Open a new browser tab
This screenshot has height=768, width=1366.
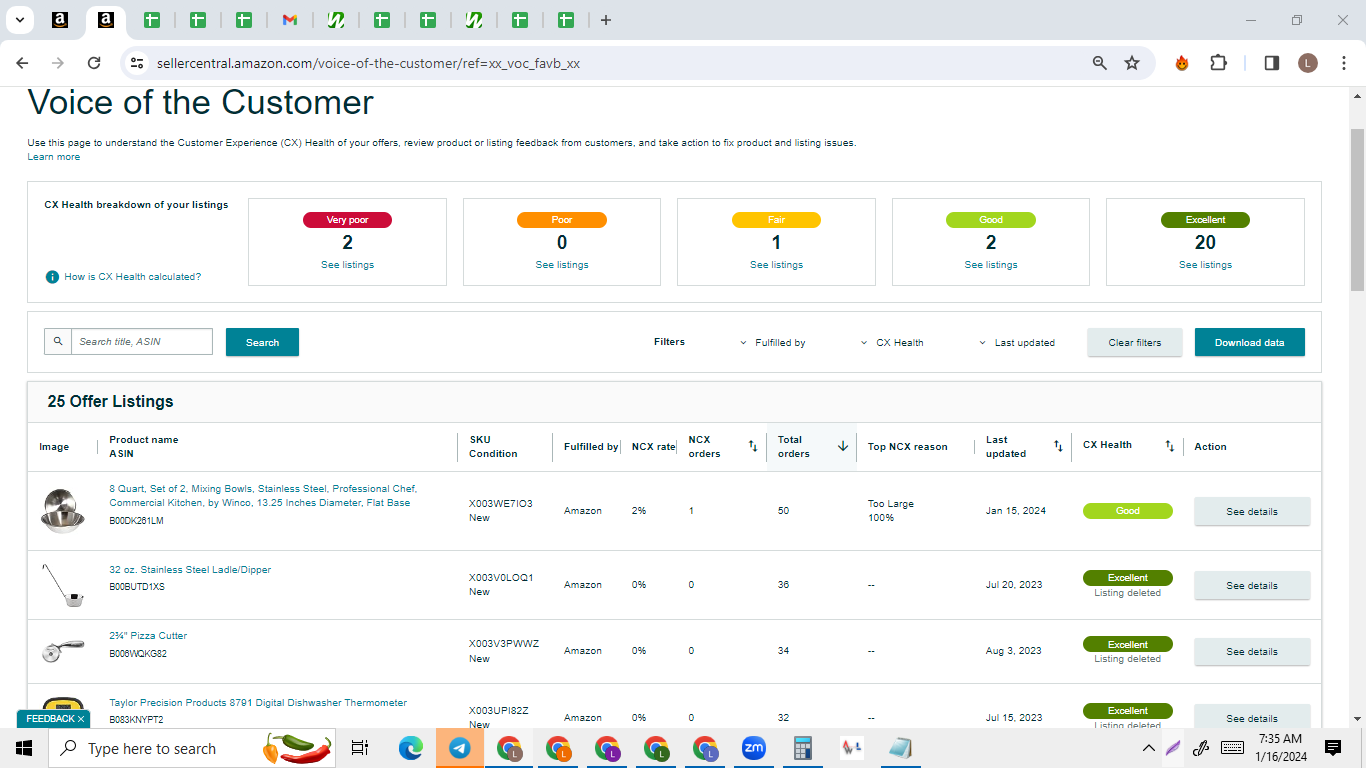tap(606, 20)
